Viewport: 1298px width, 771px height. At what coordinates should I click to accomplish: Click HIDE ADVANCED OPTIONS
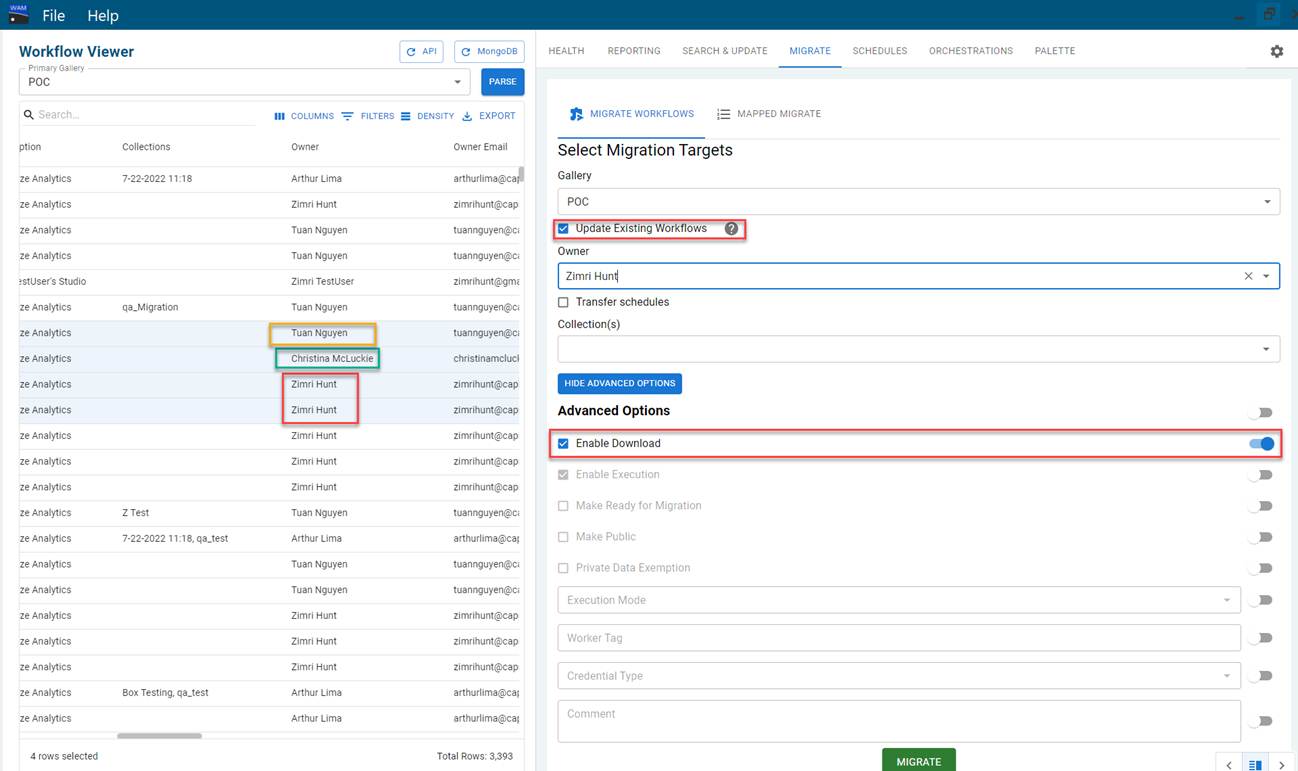(620, 383)
